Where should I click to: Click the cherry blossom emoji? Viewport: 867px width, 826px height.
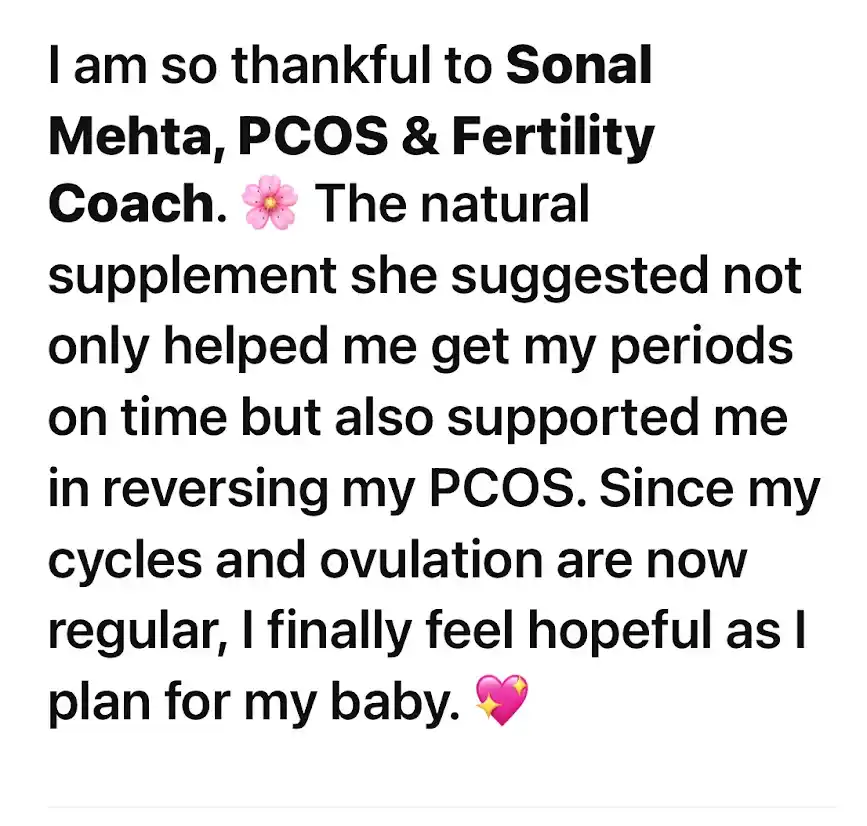[x=272, y=205]
